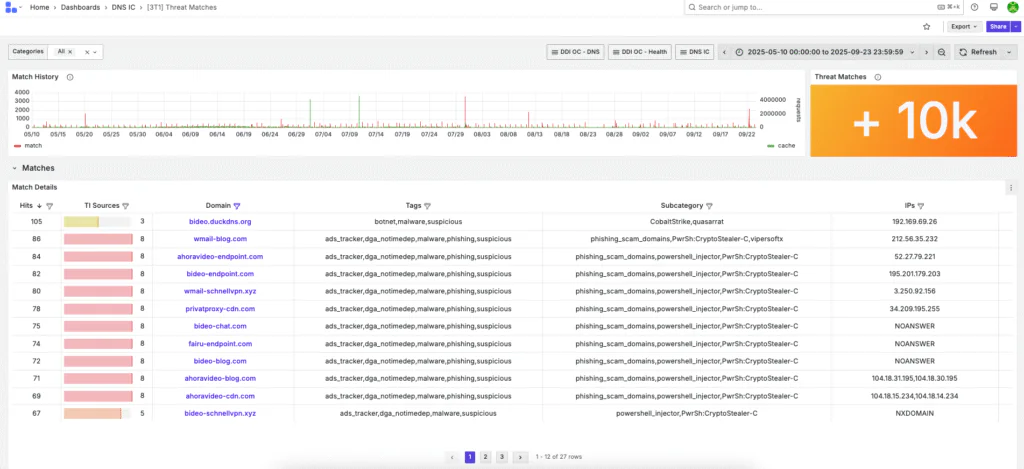Click the zoom out time range icon
The width and height of the screenshot is (1024, 469).
[x=942, y=52]
